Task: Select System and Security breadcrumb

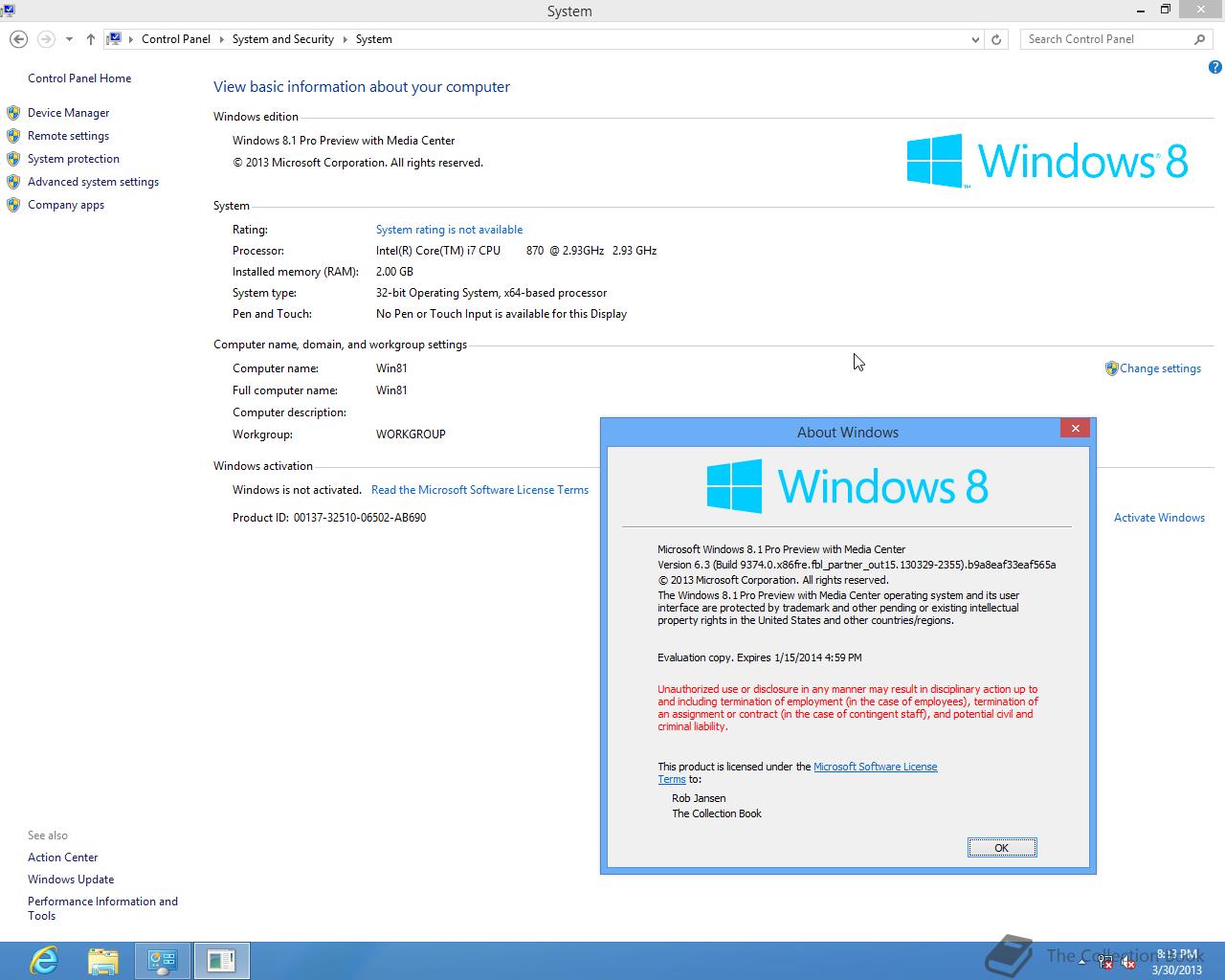Action: 282,39
